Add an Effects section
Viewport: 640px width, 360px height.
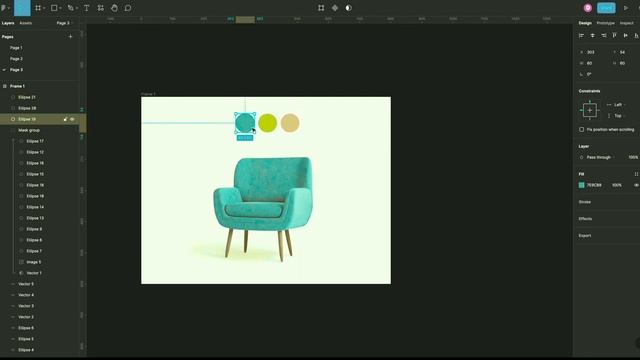pyautogui.click(x=585, y=219)
